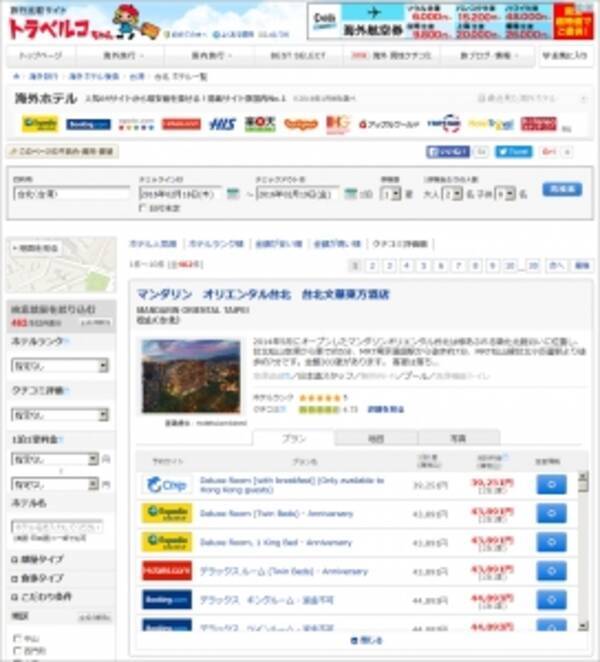
Task: Click the blue search button
Action: click(x=562, y=189)
